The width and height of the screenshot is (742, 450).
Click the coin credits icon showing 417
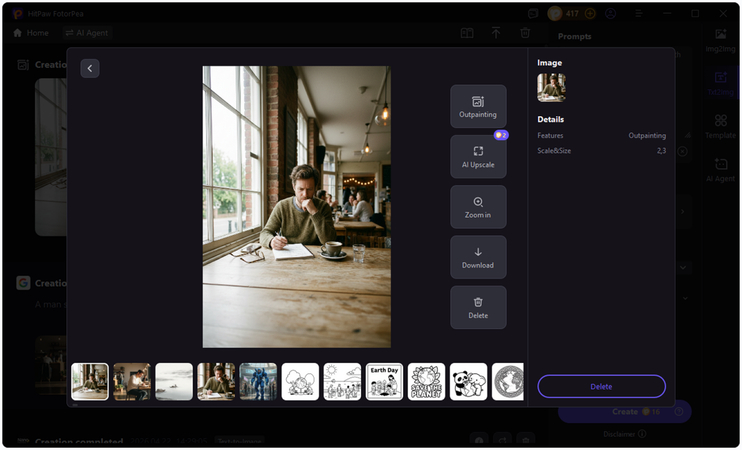pyautogui.click(x=555, y=13)
